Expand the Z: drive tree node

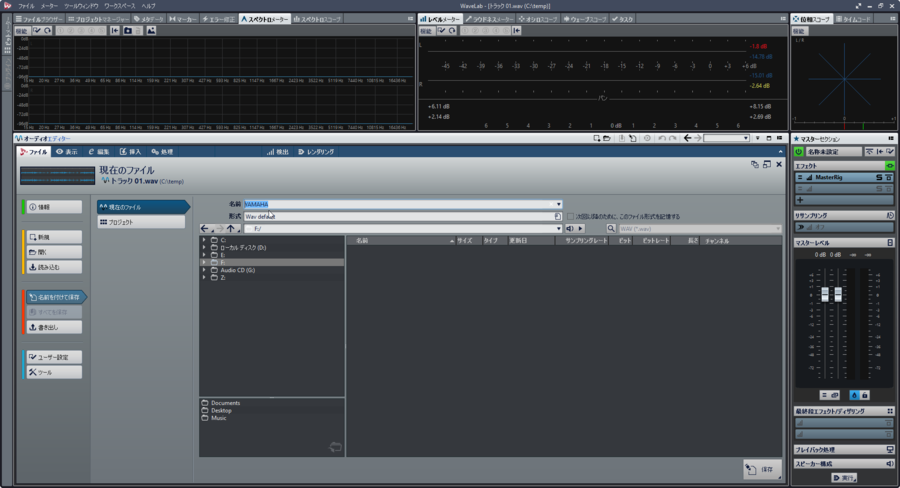[204, 277]
